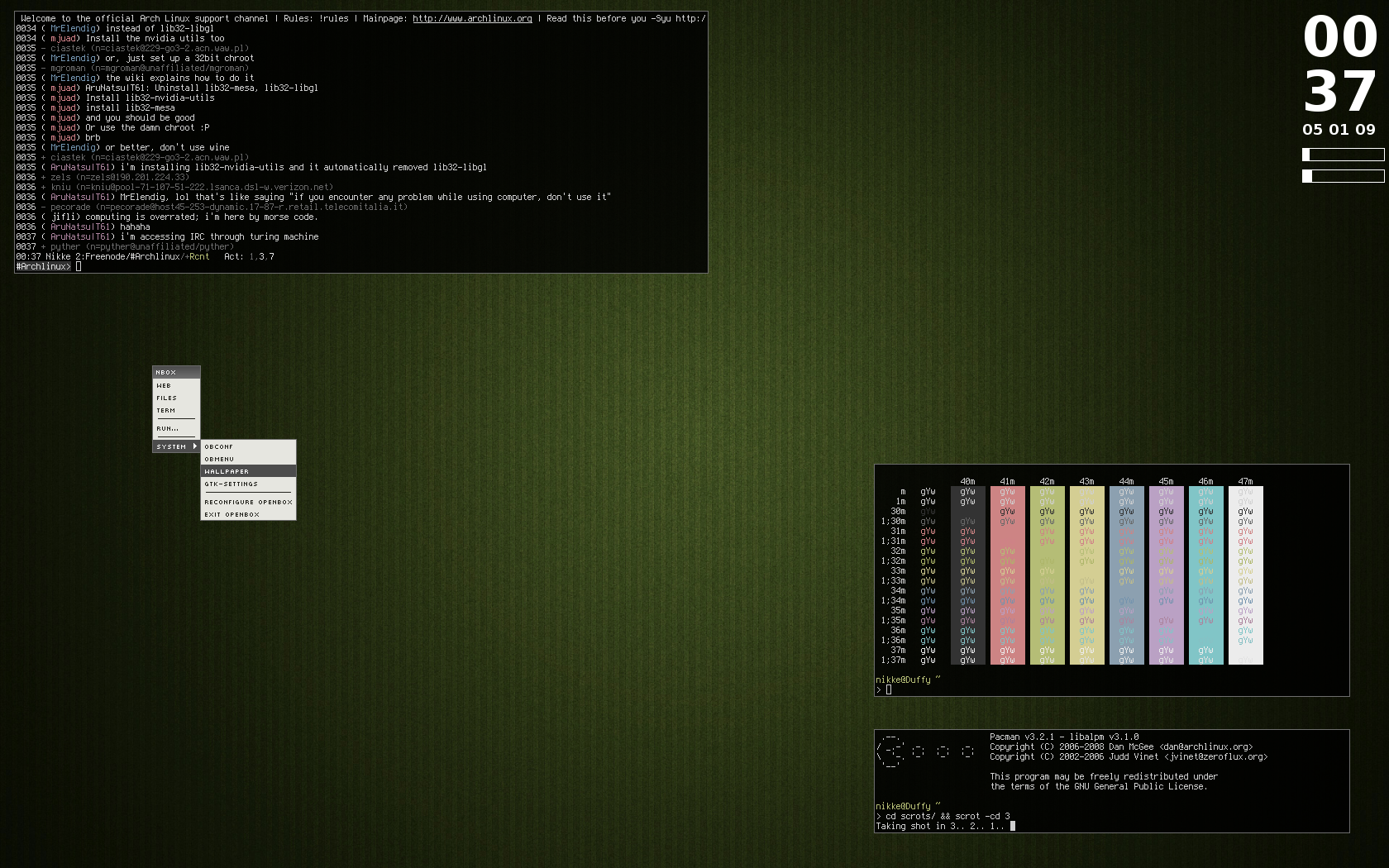This screenshot has width=1389, height=868.
Task: Click 'install lib32-mesa' message
Action: (130, 107)
